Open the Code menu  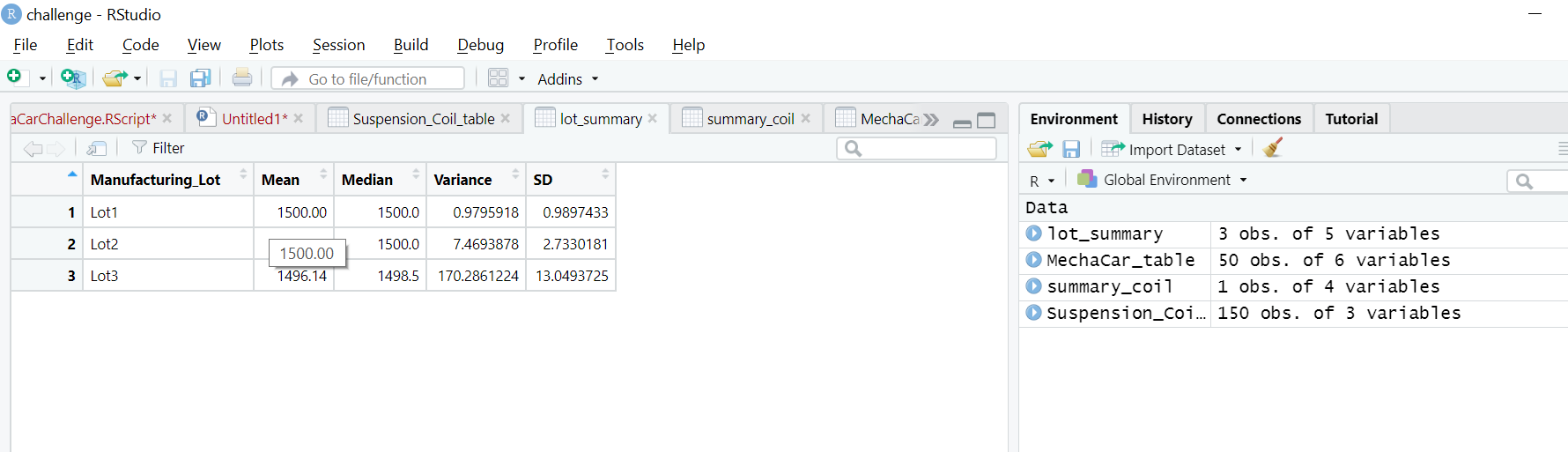[140, 45]
